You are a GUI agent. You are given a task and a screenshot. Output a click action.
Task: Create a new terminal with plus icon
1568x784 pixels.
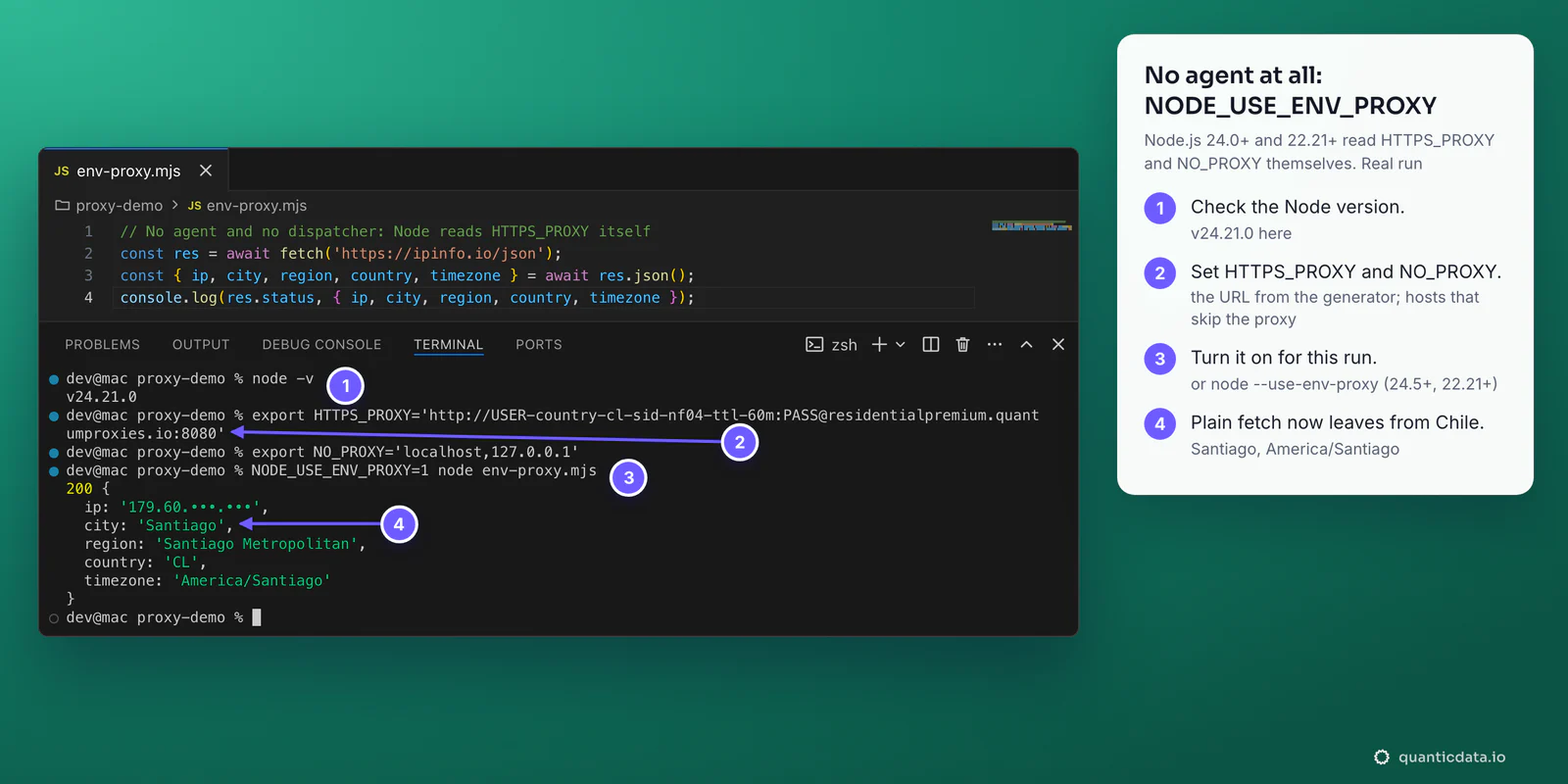coord(879,344)
